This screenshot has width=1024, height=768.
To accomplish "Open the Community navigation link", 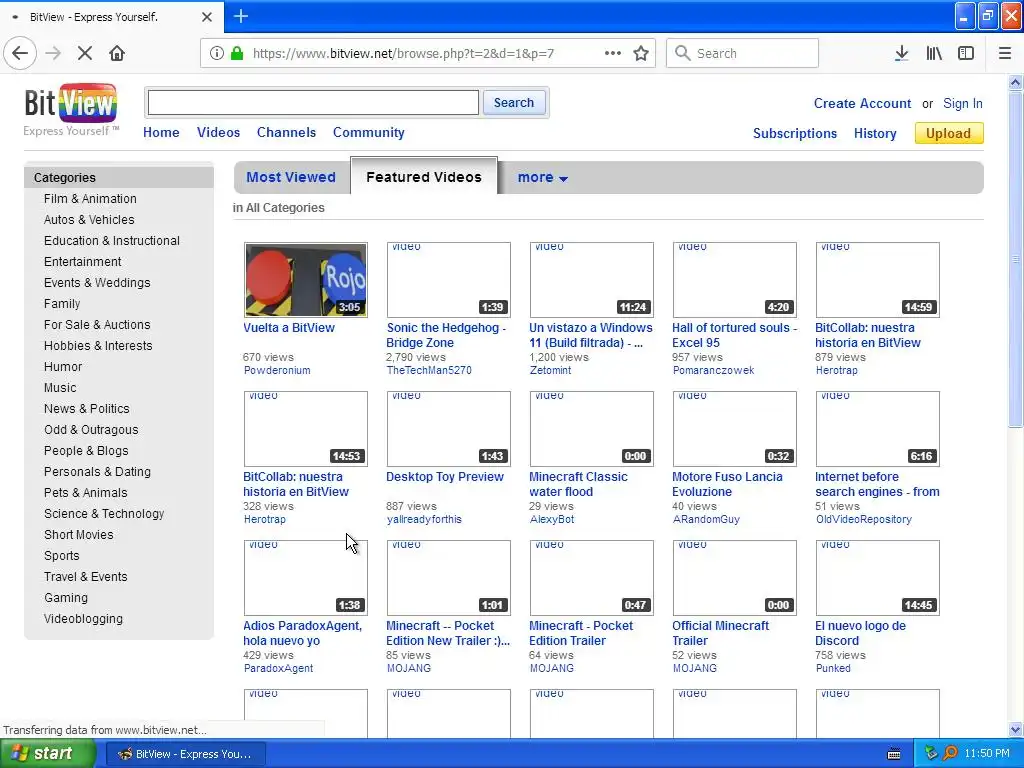I will point(368,133).
